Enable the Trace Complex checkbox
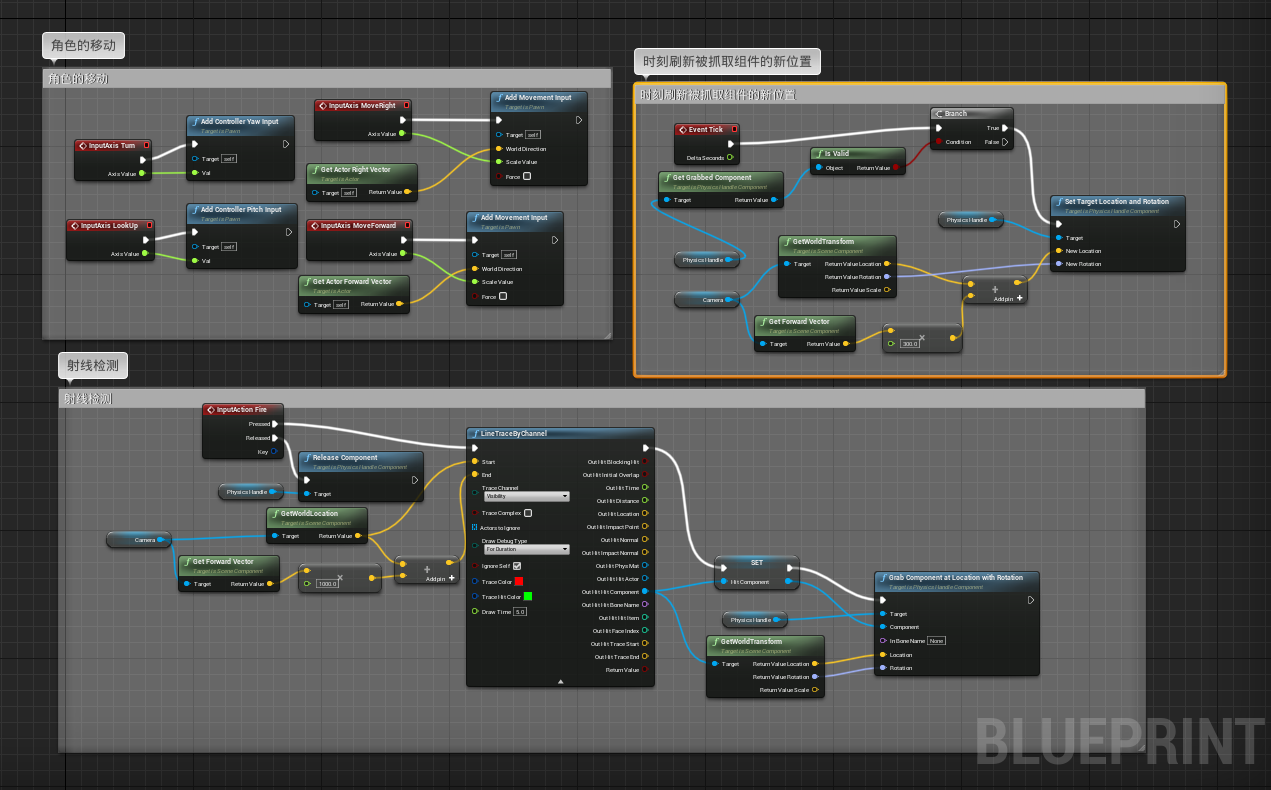 [529, 512]
